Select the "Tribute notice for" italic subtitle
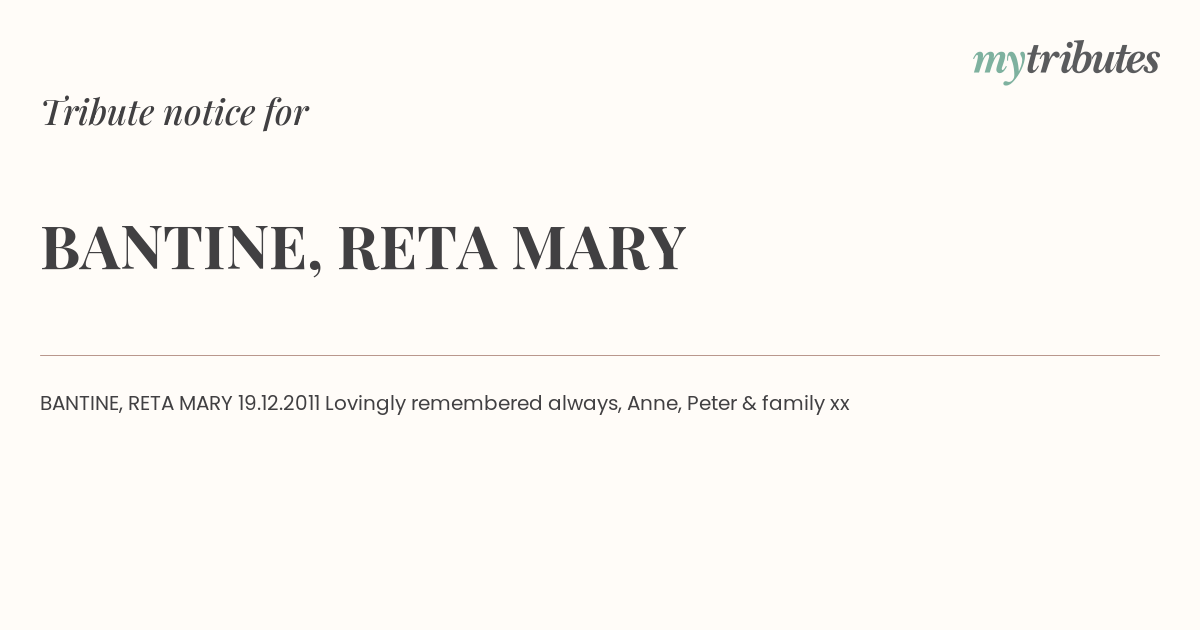The image size is (1200, 630). click(x=174, y=112)
